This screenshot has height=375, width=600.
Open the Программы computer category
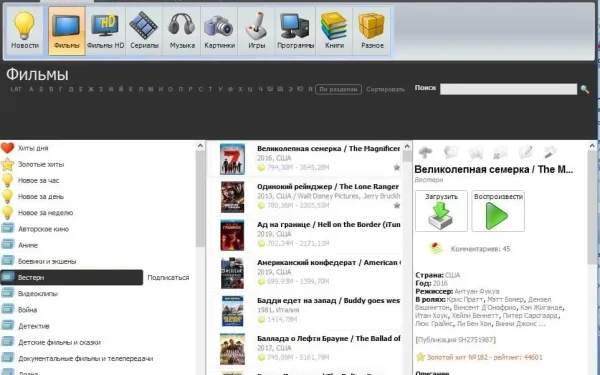pos(295,31)
